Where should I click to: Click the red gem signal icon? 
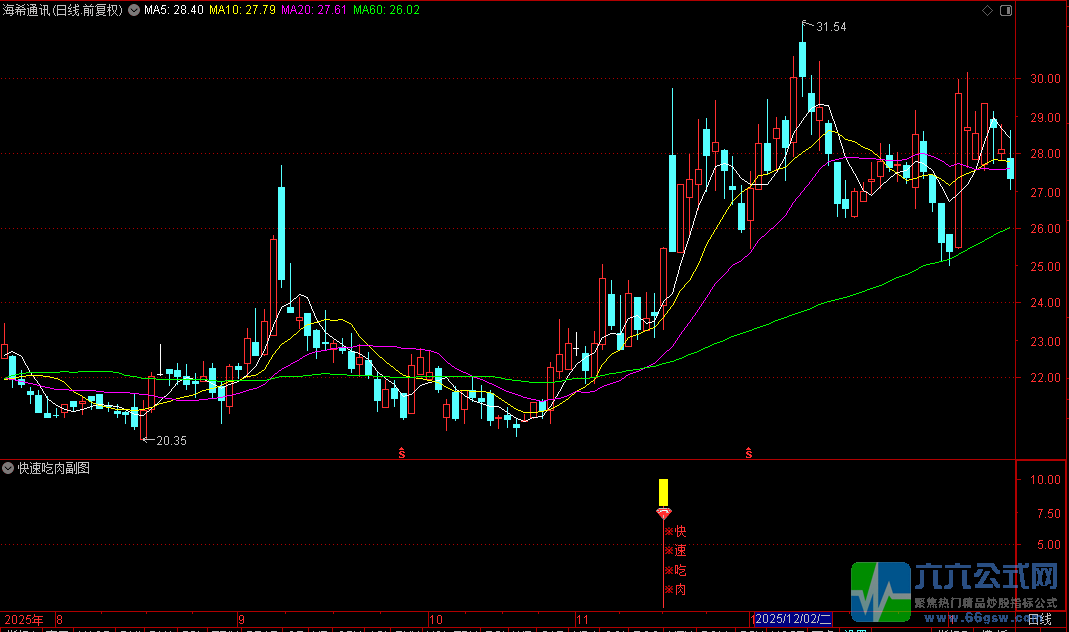coord(663,513)
